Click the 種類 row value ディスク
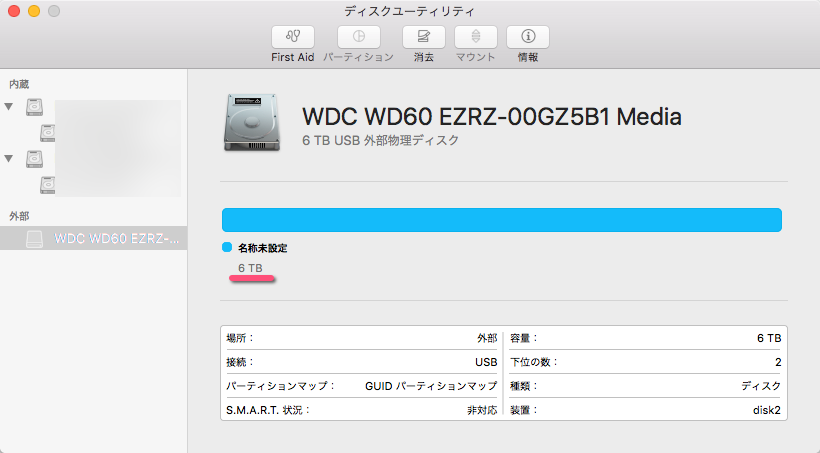The height and width of the screenshot is (453, 820). point(761,386)
